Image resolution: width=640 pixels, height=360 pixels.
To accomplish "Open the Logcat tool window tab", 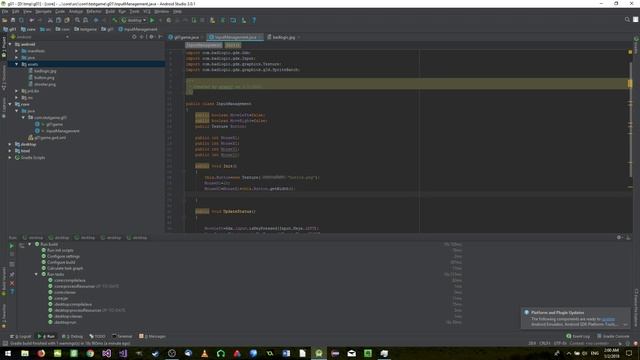I will coord(20,336).
